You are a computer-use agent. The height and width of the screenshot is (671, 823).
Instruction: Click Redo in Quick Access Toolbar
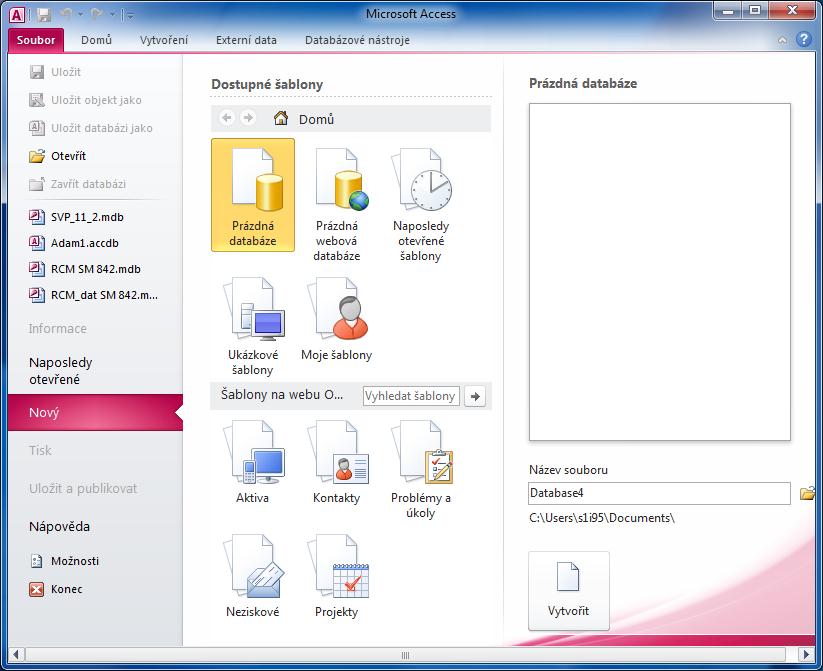[97, 14]
